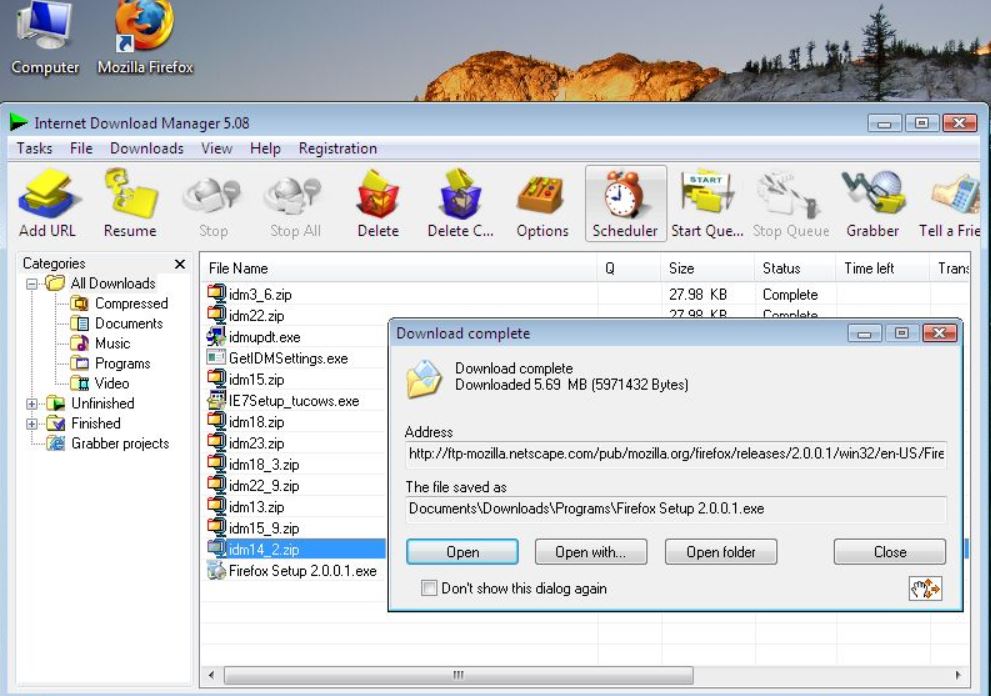Enable "Don't show this dialog again" checkbox
The height and width of the screenshot is (696, 991).
[x=429, y=588]
